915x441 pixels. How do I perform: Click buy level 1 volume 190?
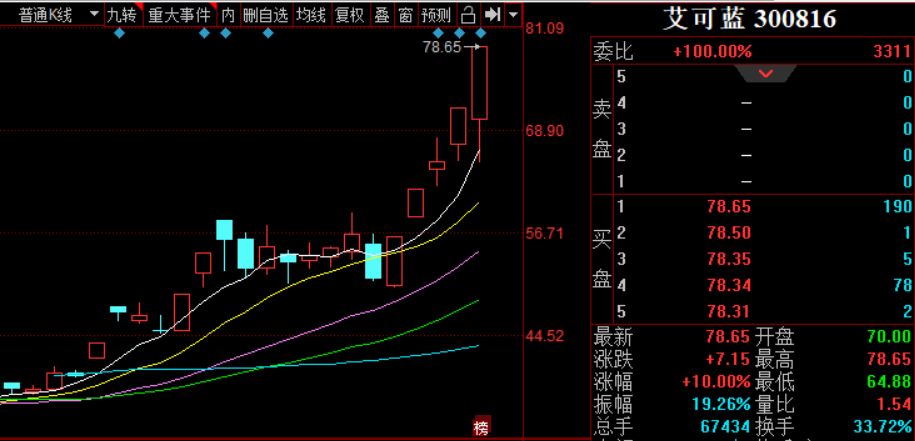(x=897, y=206)
